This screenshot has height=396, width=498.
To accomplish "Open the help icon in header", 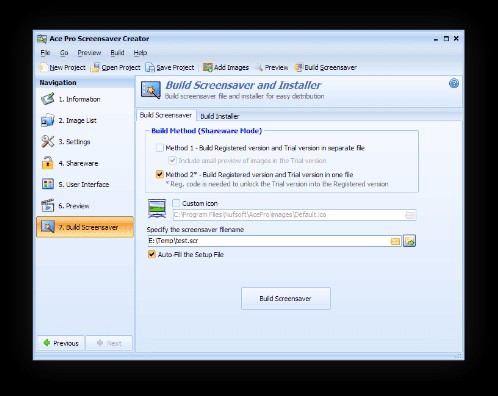I will point(454,83).
